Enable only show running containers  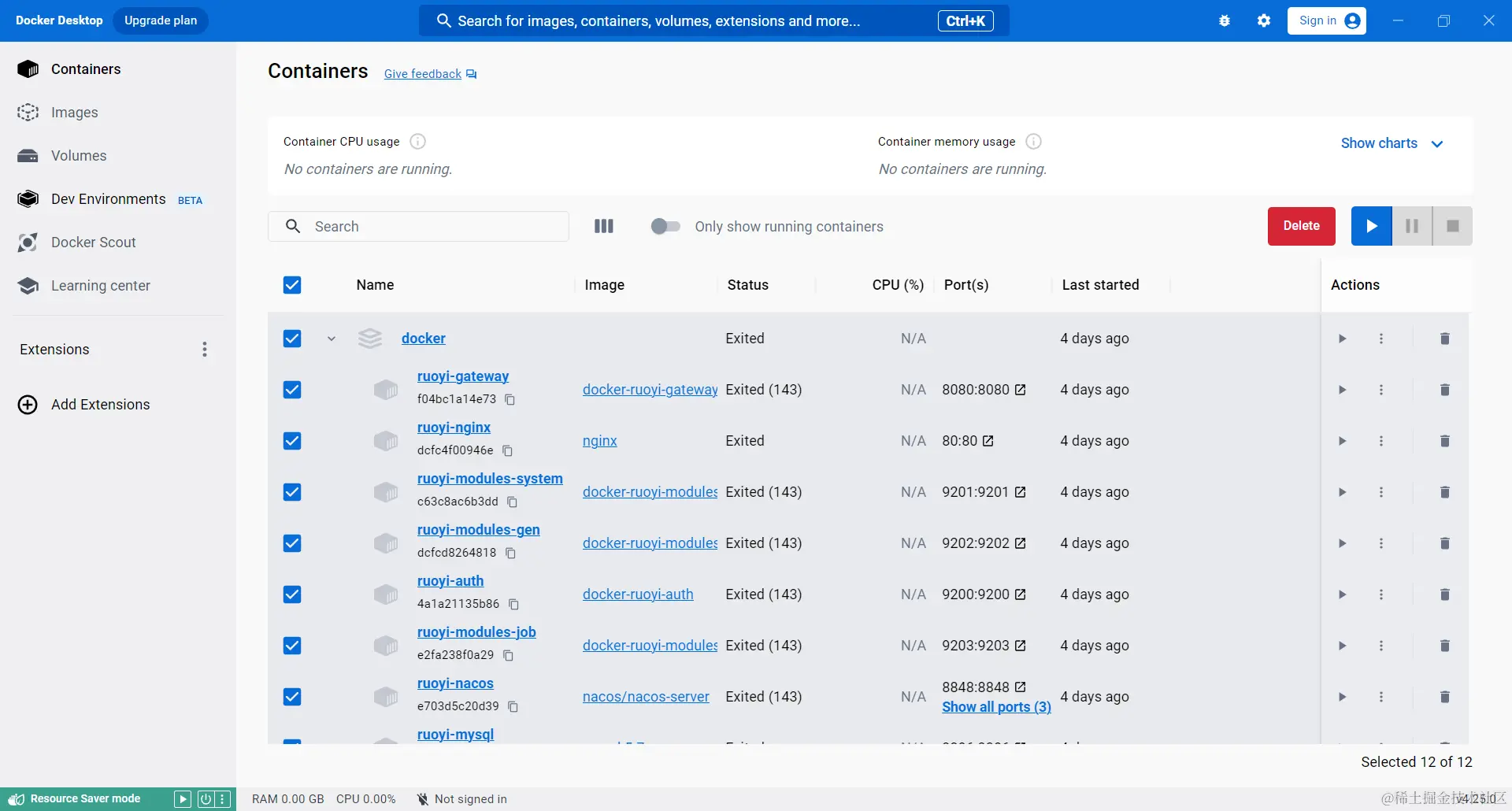tap(665, 227)
